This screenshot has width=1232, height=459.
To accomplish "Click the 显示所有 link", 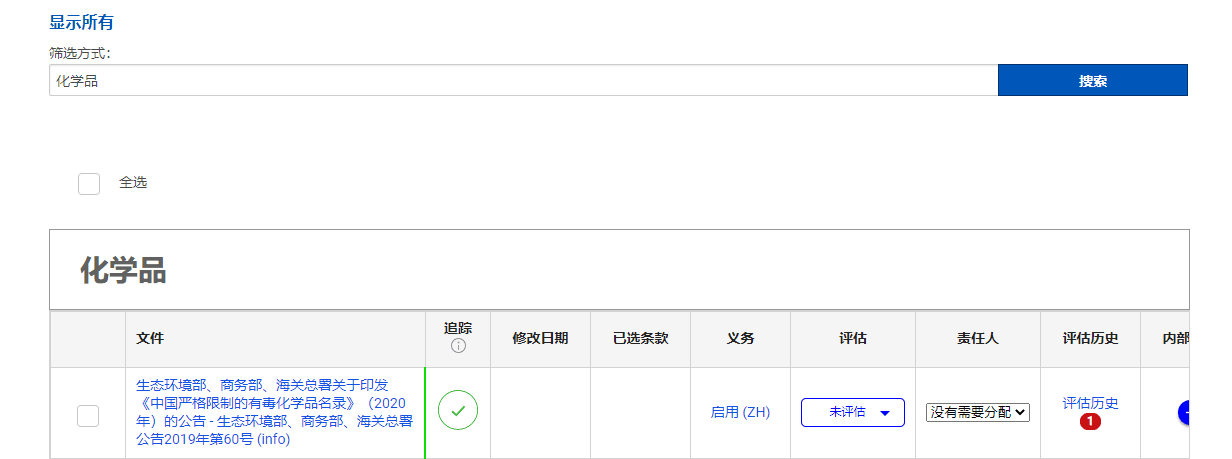I will 81,22.
